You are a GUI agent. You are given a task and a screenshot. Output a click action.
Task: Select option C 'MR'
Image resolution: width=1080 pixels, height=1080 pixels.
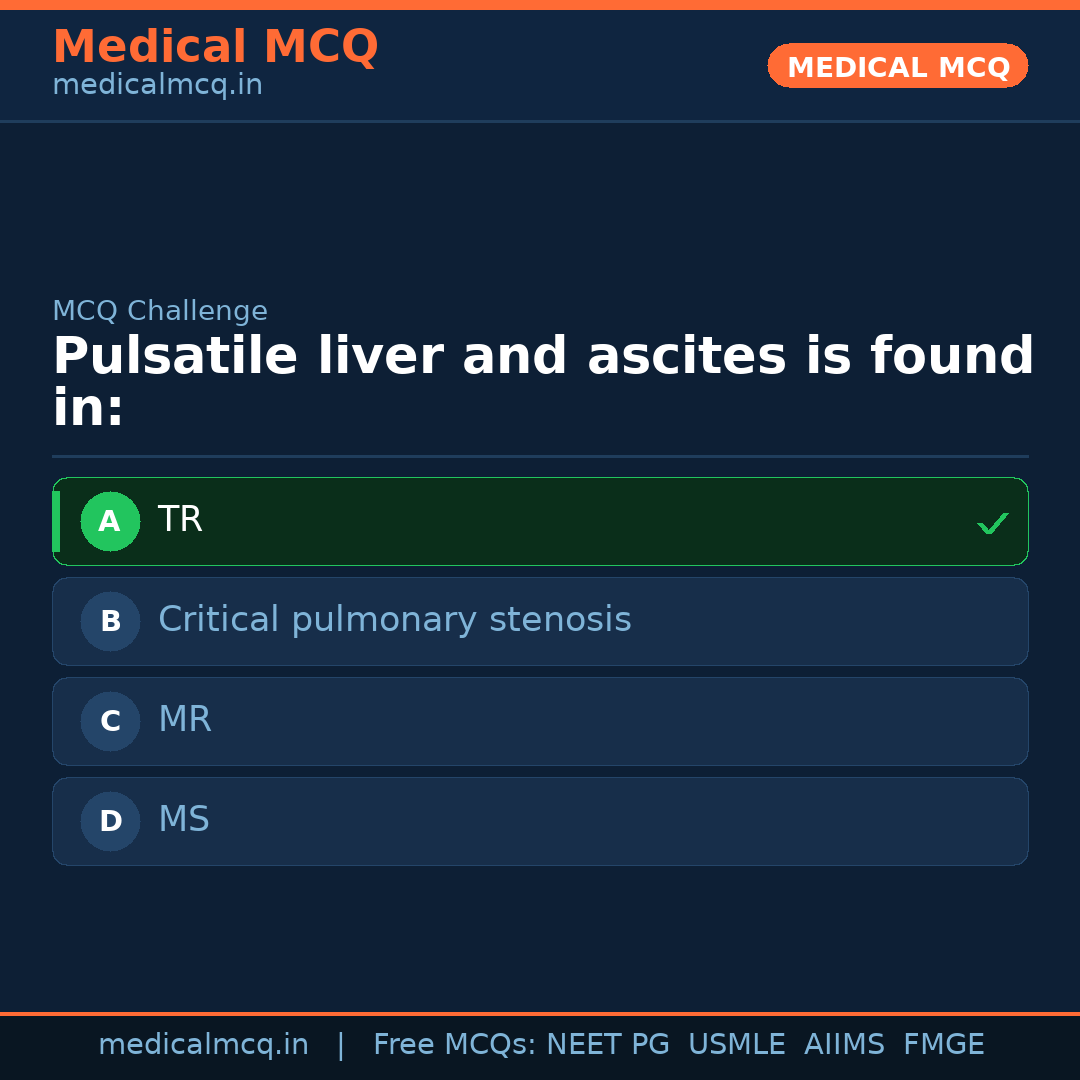click(540, 721)
